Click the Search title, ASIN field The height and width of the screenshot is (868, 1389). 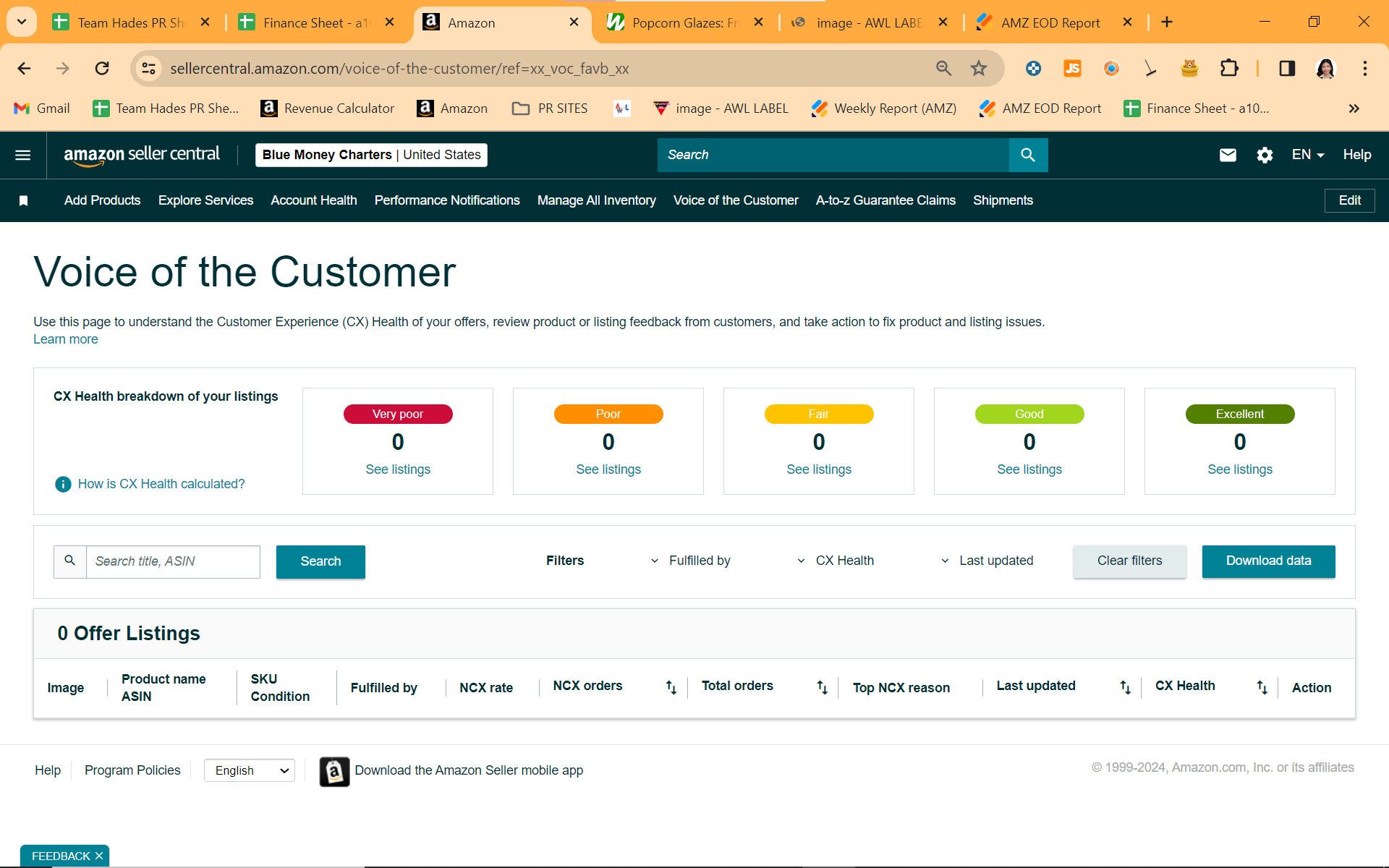[x=173, y=562]
